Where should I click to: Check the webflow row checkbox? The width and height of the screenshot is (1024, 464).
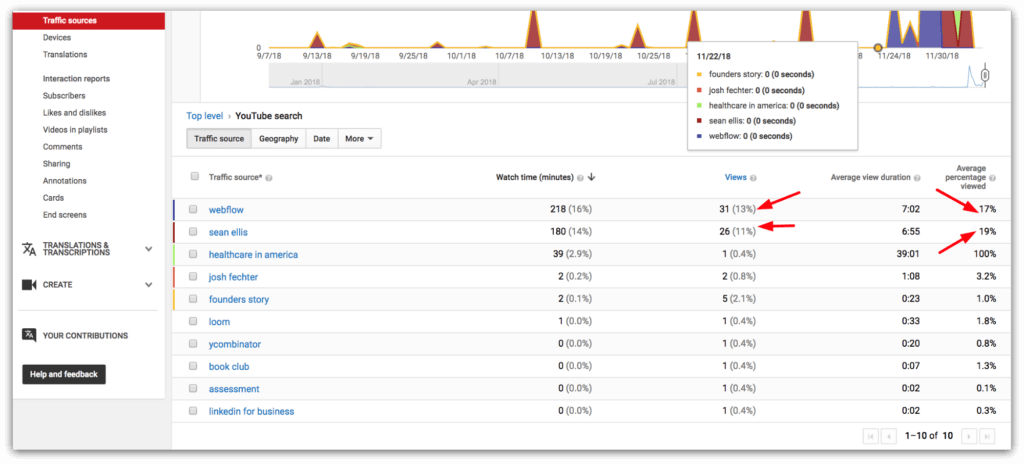pos(193,210)
